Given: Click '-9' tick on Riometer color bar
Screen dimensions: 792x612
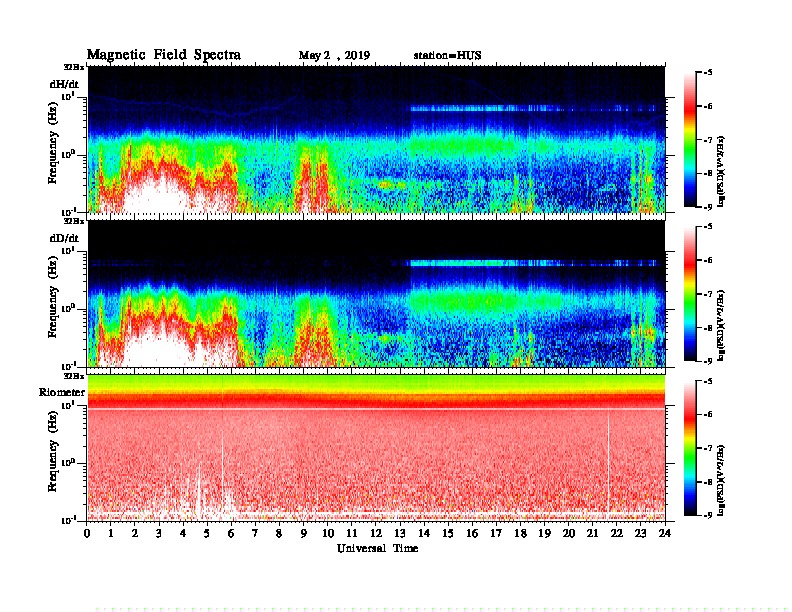Looking at the screenshot, I should (708, 515).
